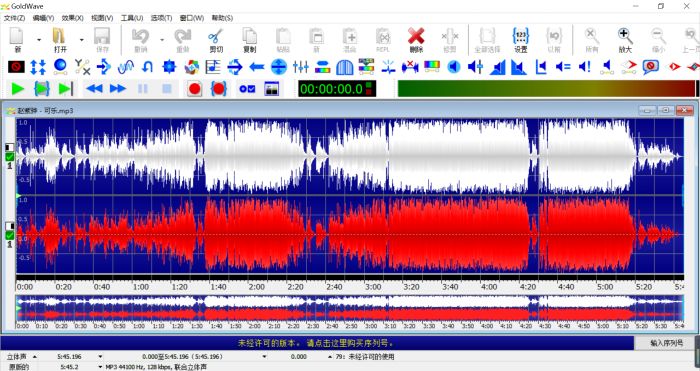Screen dimensions: 700x371
Task: Open a file with 打开 folder icon
Action: coord(60,40)
